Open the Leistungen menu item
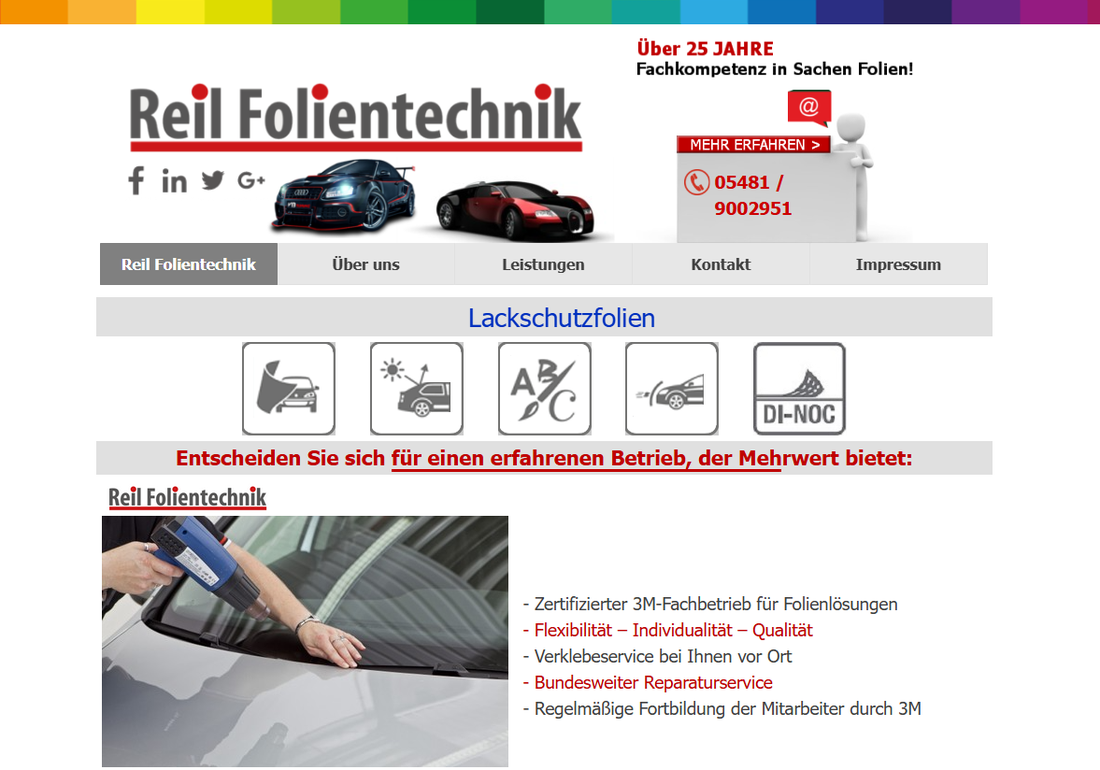 (x=544, y=264)
